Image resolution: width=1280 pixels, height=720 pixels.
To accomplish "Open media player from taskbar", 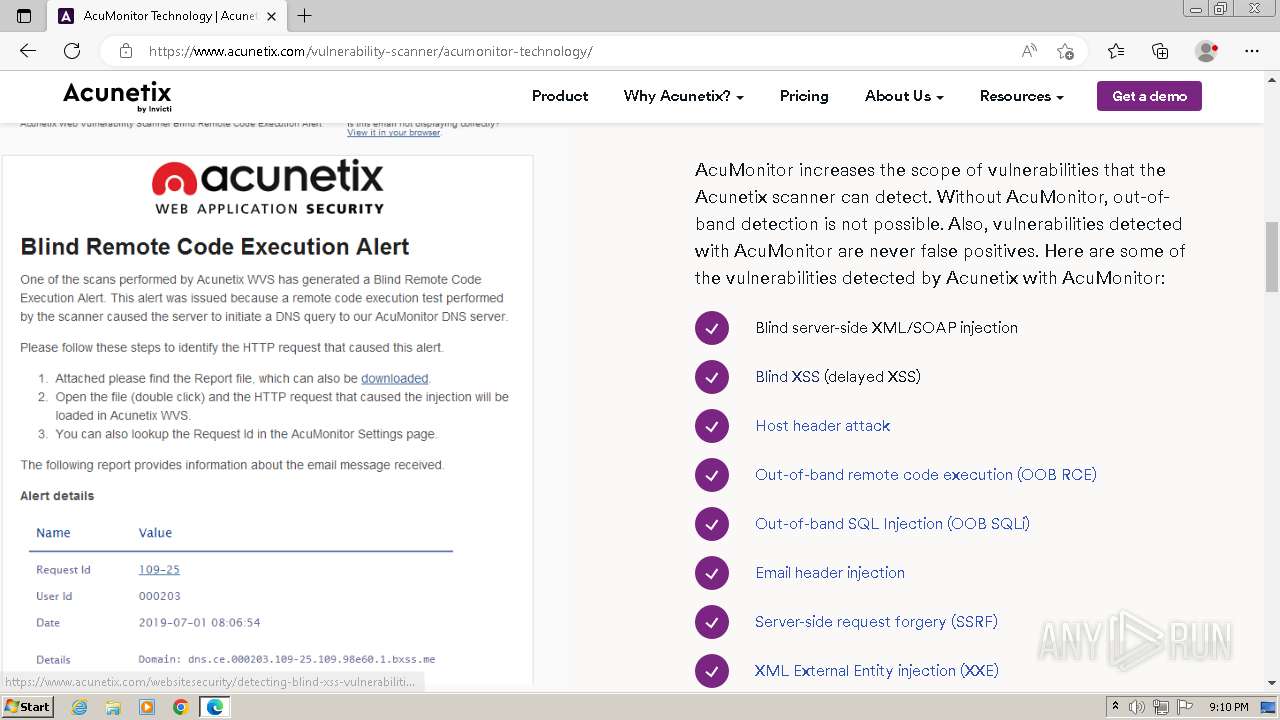I will click(x=147, y=707).
